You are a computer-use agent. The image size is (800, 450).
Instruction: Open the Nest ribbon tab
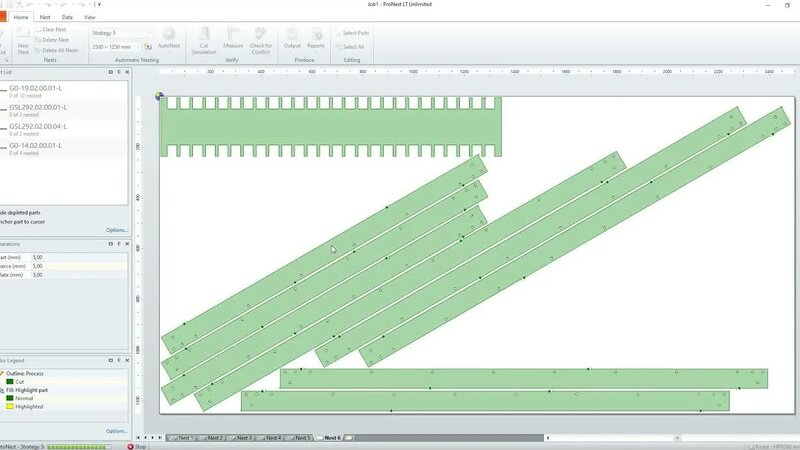tap(45, 17)
